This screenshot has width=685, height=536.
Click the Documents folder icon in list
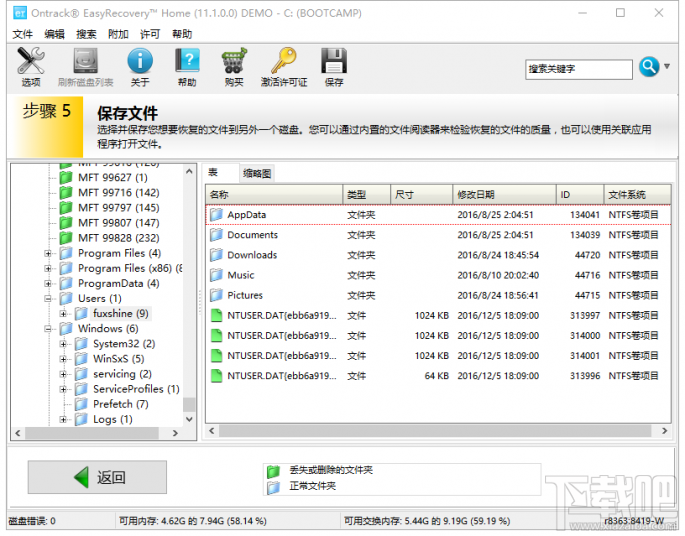(216, 235)
